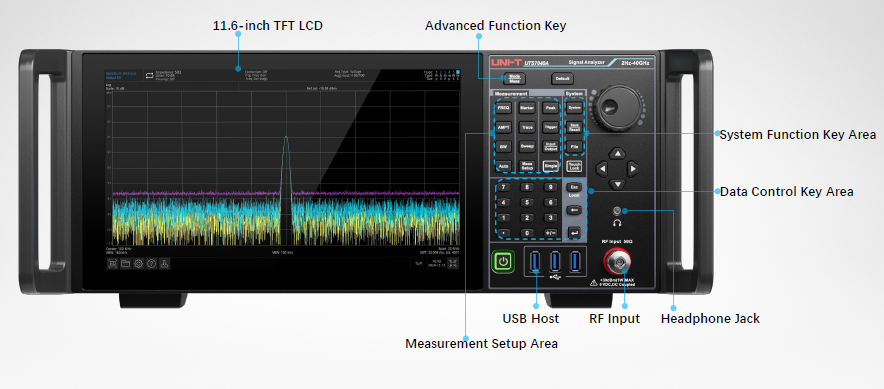The width and height of the screenshot is (884, 389).
Task: Tap the backspace arrow key
Action: tap(574, 210)
